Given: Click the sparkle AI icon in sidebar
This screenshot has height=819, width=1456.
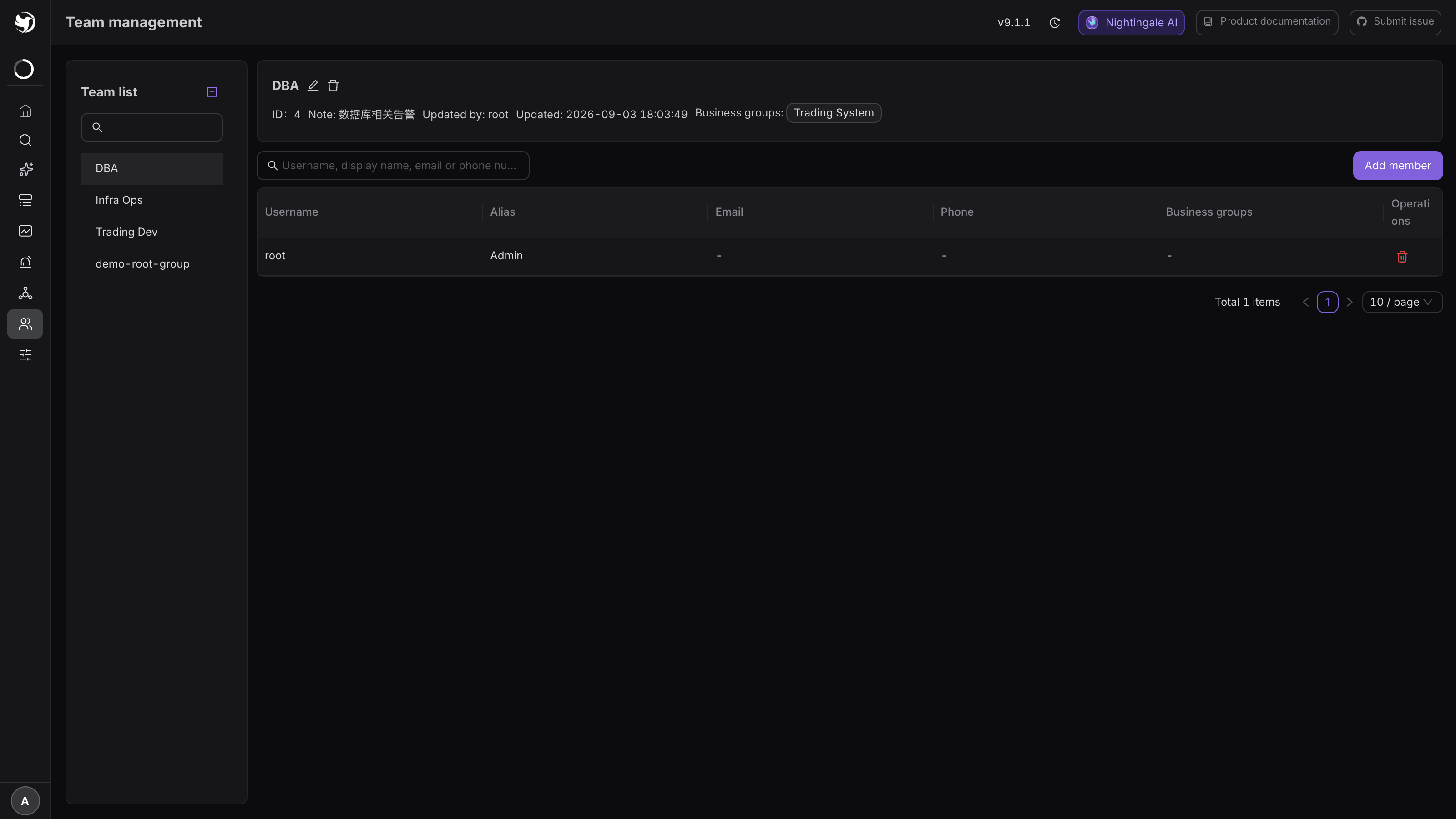Looking at the screenshot, I should click(25, 170).
